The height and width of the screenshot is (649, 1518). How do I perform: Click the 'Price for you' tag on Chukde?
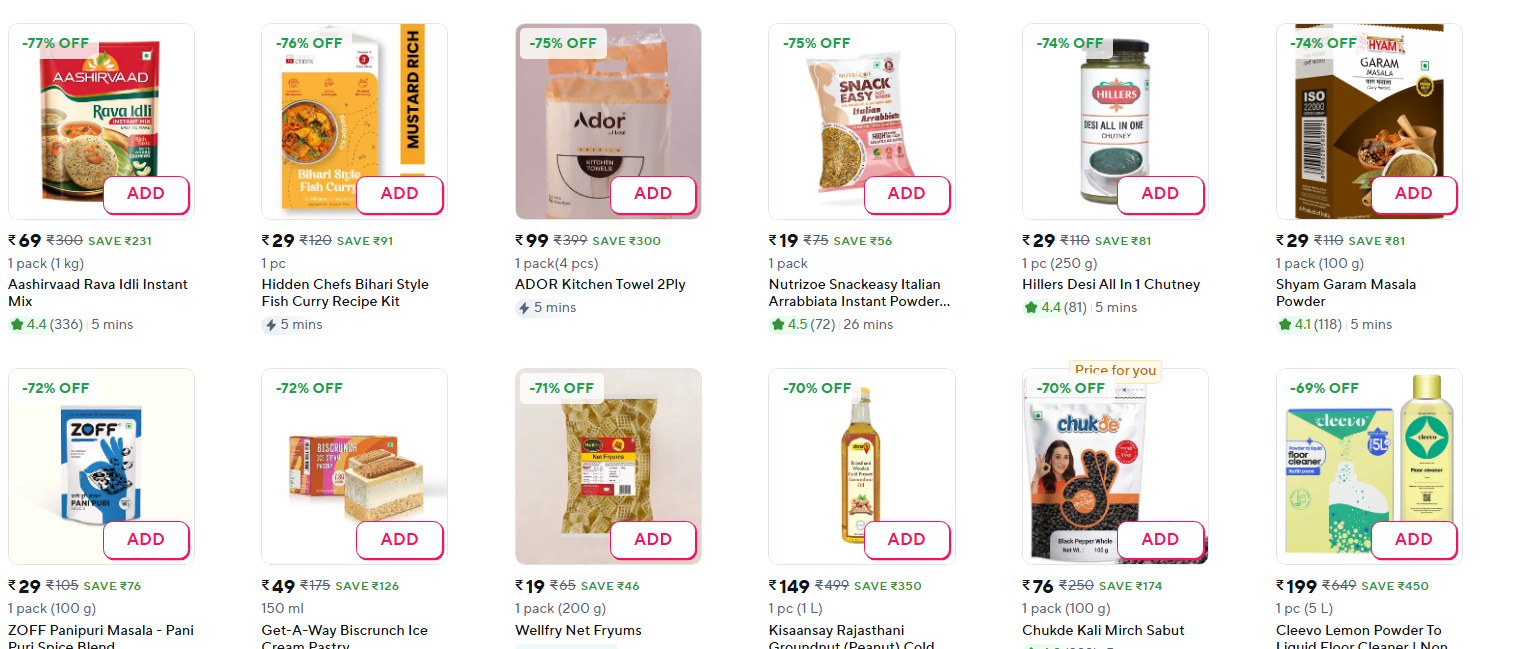tap(1115, 370)
